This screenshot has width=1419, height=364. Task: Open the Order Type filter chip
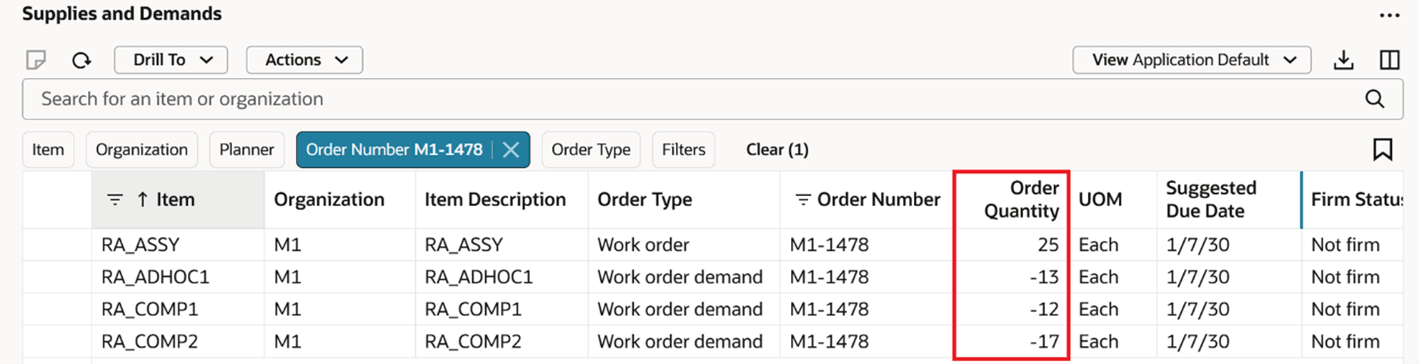pos(591,149)
